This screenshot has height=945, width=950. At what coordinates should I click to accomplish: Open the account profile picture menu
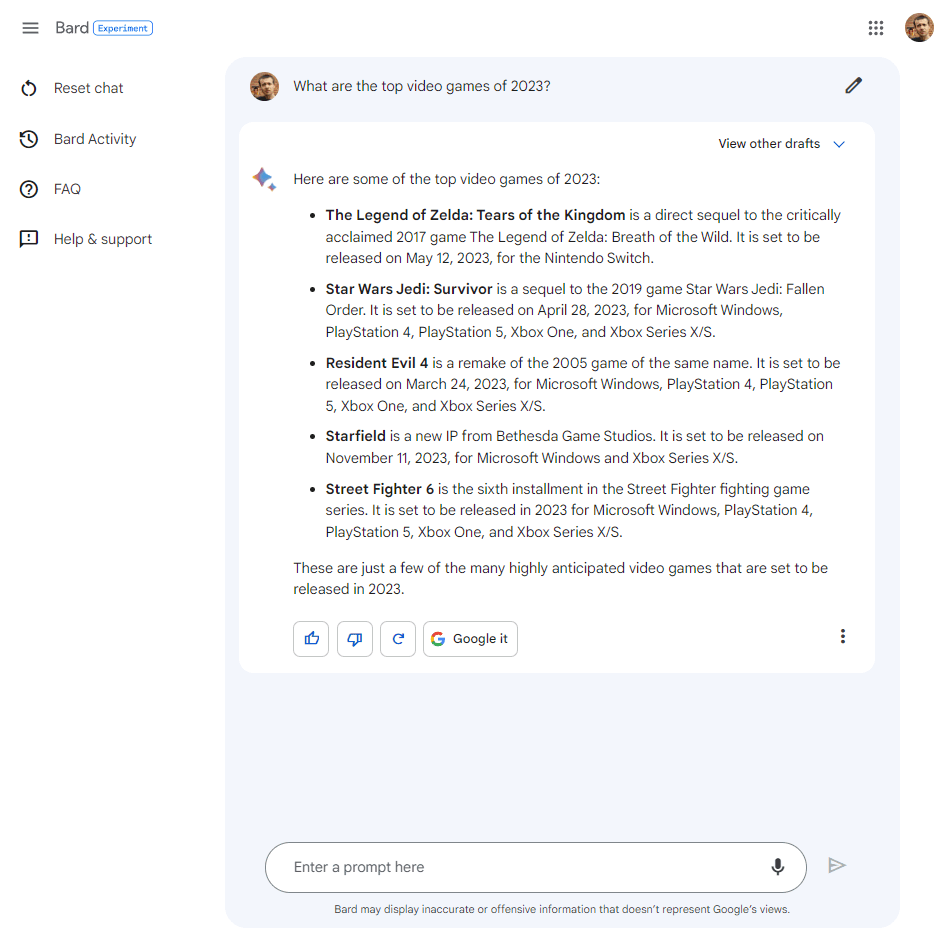919,28
